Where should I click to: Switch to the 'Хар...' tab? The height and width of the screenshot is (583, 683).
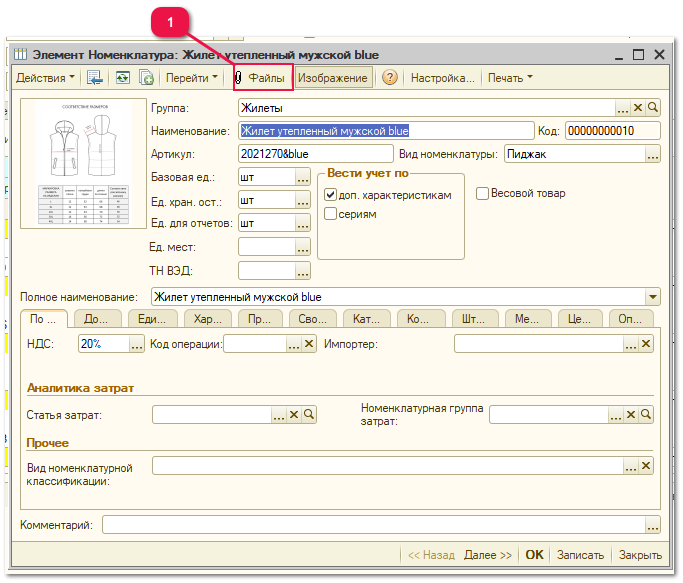(x=208, y=319)
